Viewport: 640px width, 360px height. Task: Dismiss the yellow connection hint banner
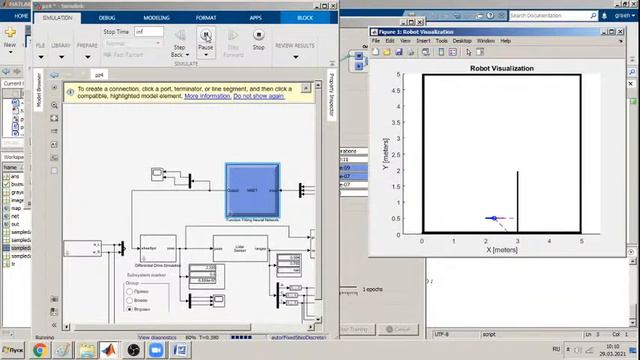306,88
